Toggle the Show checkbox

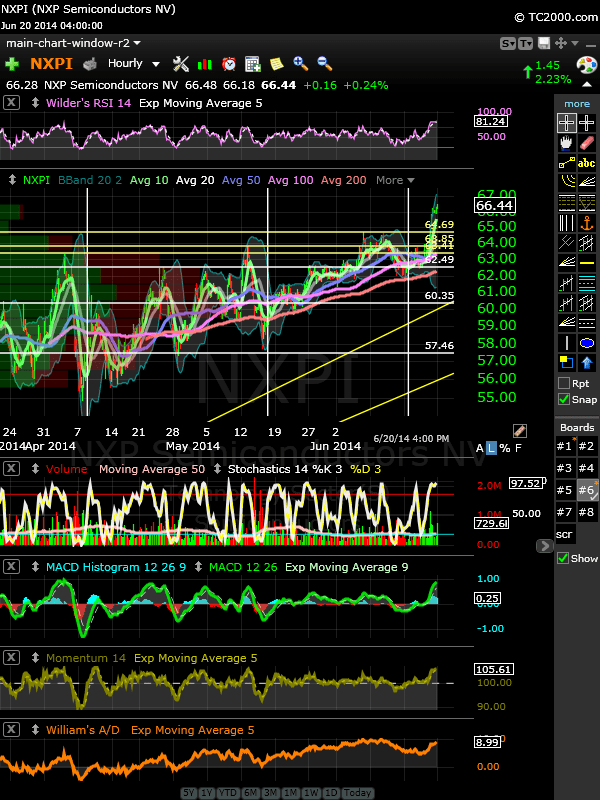(x=563, y=558)
